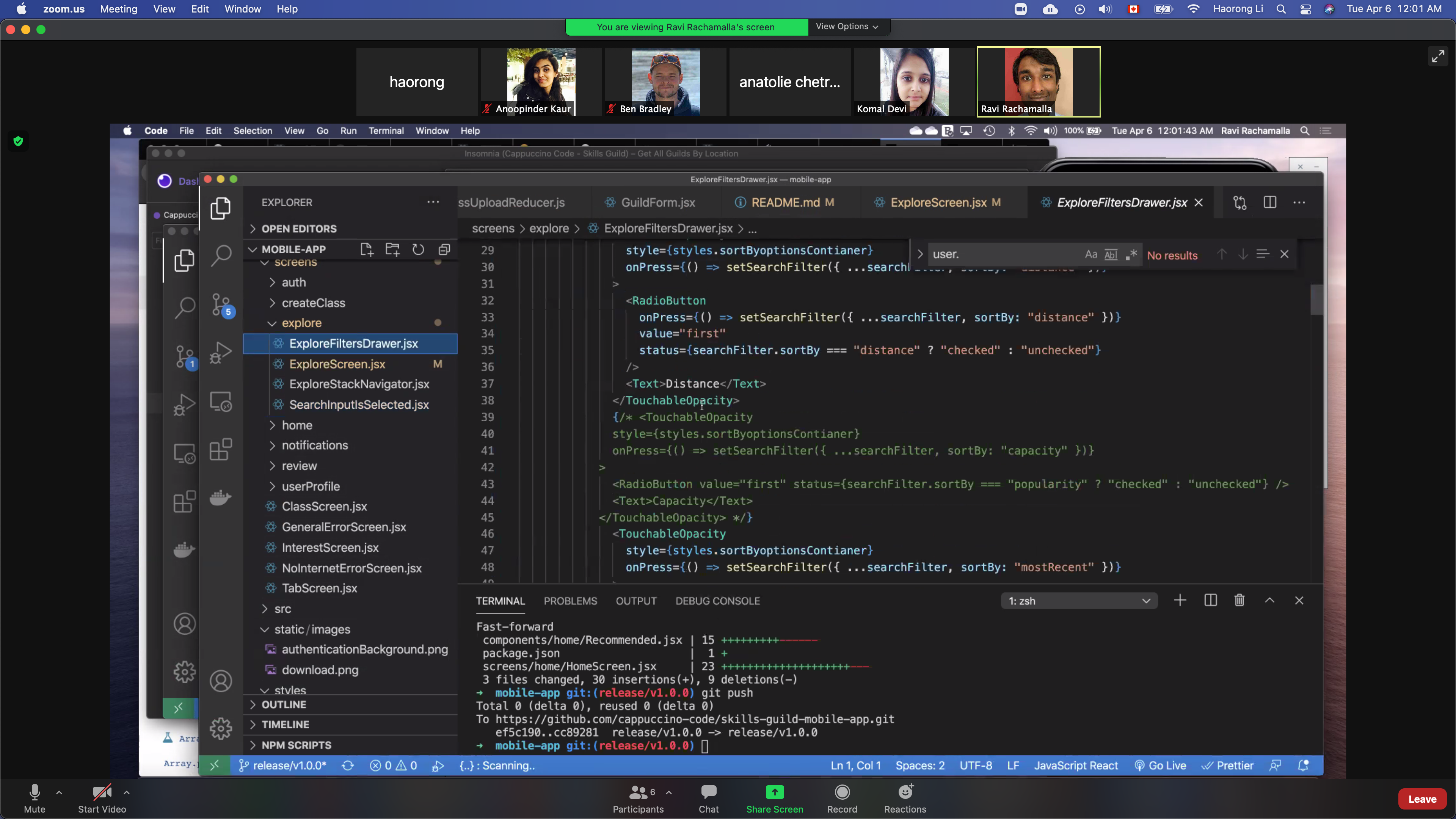Open the Remote Explorer view icon
This screenshot has width=1456, height=819.
[x=220, y=402]
